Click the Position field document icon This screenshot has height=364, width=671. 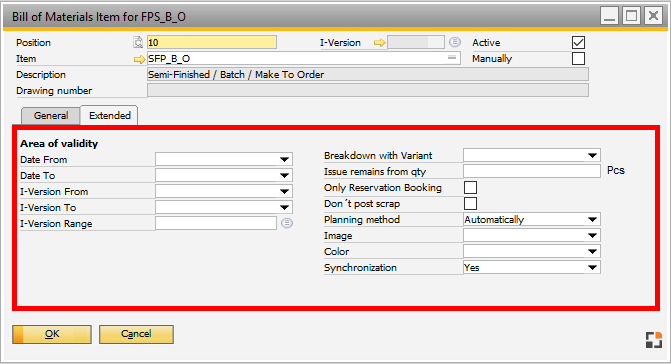click(x=138, y=42)
